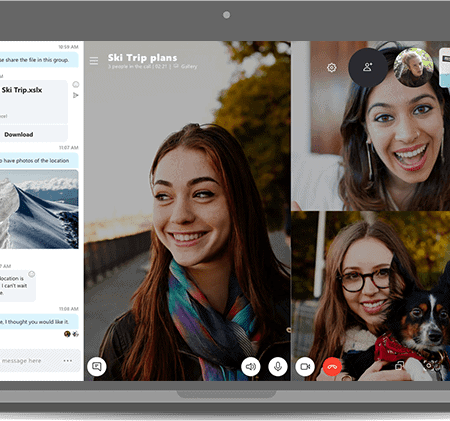End the call with the red hang-up button
Image resolution: width=450 pixels, height=421 pixels.
tap(332, 367)
